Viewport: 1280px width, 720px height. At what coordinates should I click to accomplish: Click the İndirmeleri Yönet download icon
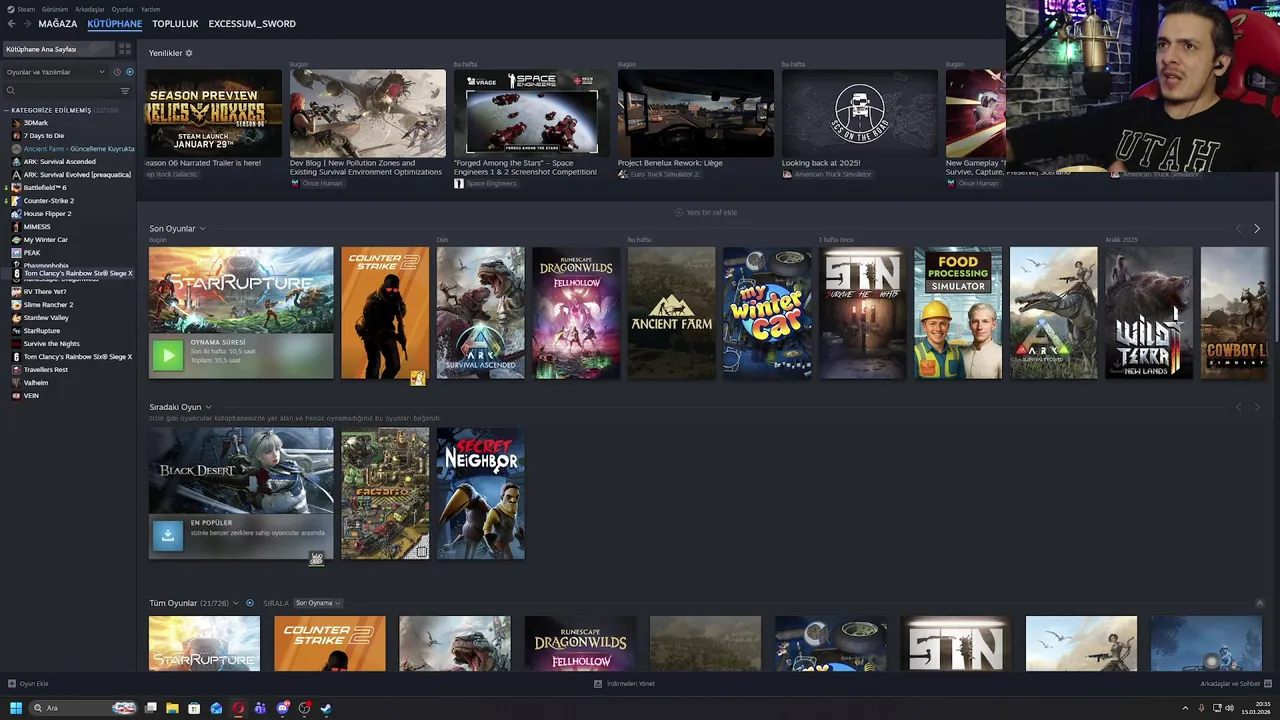tap(598, 684)
